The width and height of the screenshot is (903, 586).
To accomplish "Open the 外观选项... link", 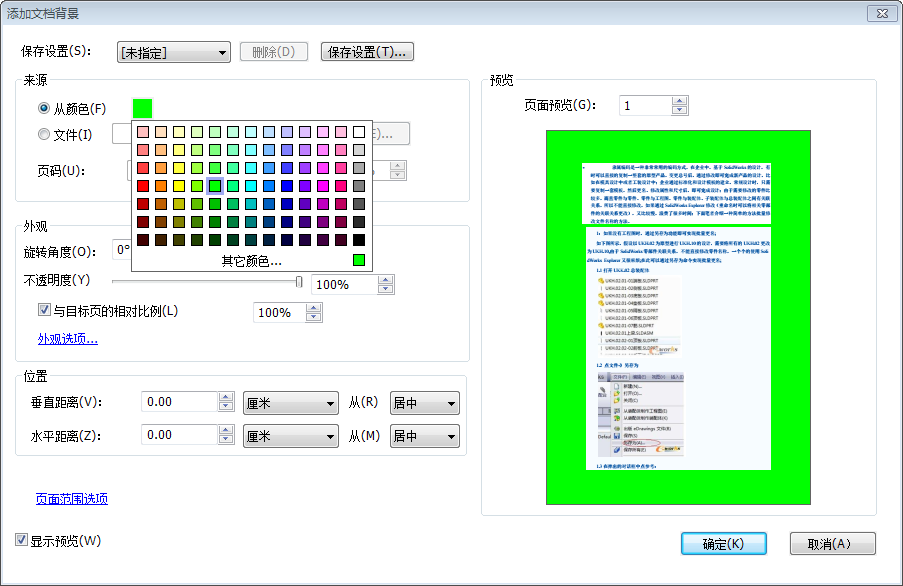I will tap(68, 339).
